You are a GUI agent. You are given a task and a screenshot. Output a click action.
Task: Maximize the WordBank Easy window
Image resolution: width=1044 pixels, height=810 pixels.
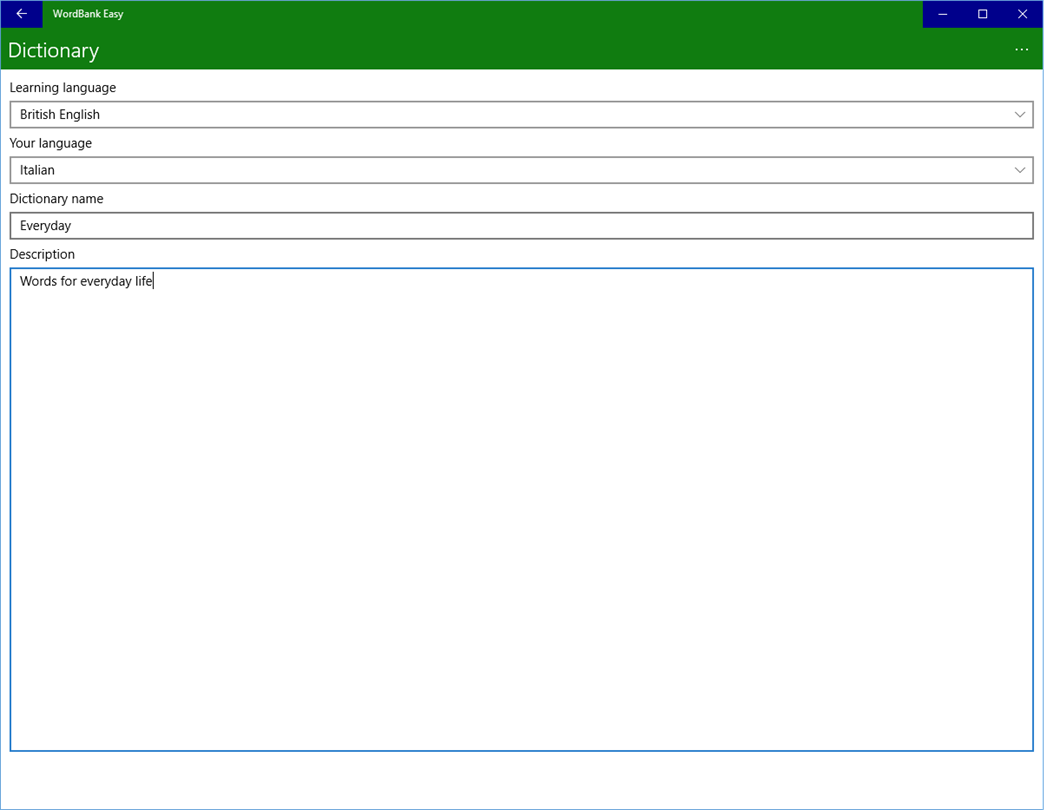point(982,14)
